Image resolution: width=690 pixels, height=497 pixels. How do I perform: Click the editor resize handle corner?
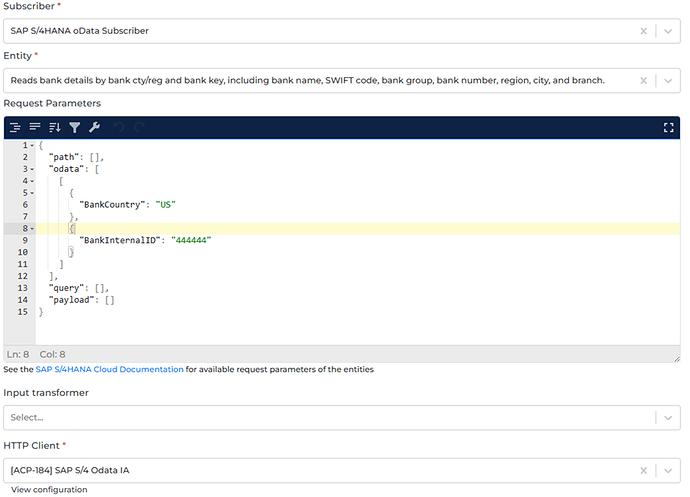(x=676, y=359)
